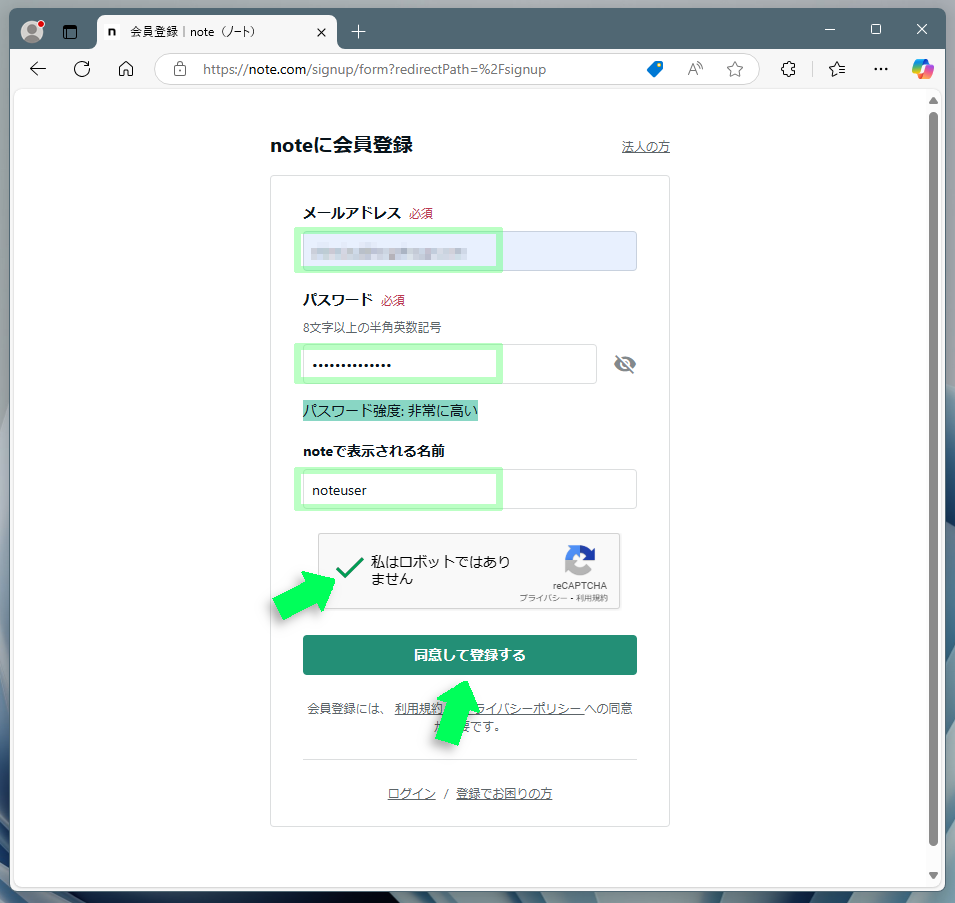Go to the home page icon
955x903 pixels.
(x=126, y=69)
